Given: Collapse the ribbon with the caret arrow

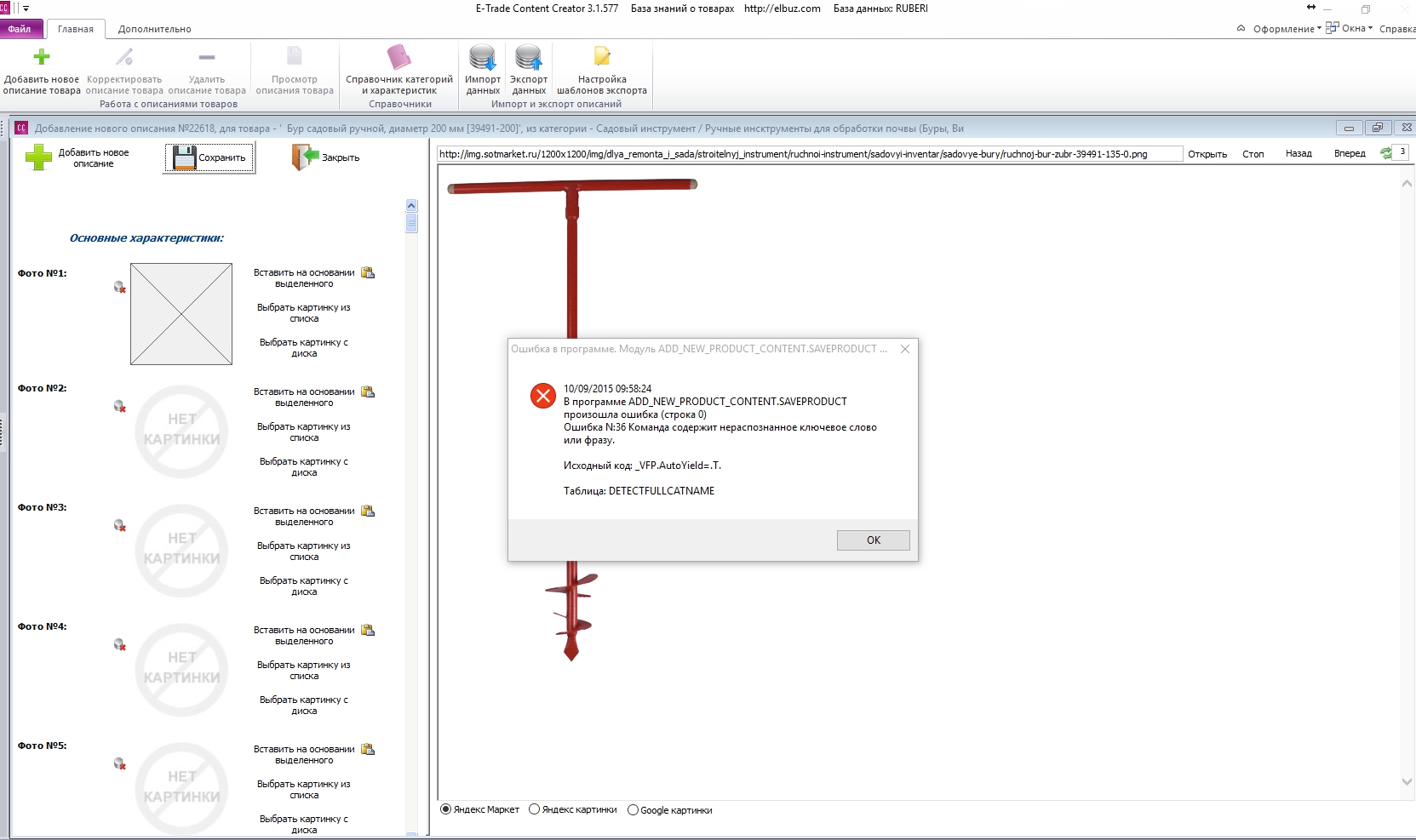Looking at the screenshot, I should pyautogui.click(x=1241, y=28).
